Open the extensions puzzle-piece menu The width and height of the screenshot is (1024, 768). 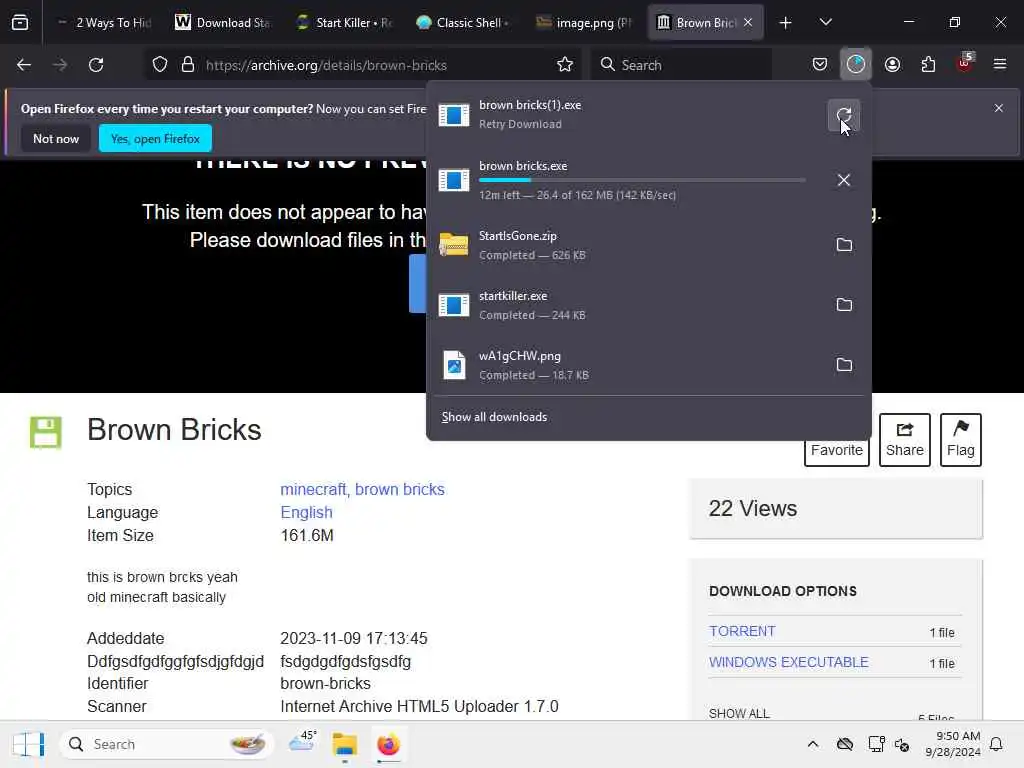[x=928, y=65]
